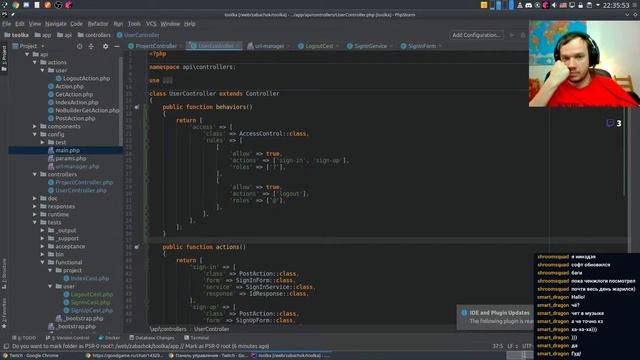Click the system clock
Viewport: 640px width, 360px height.
tap(616, 5)
